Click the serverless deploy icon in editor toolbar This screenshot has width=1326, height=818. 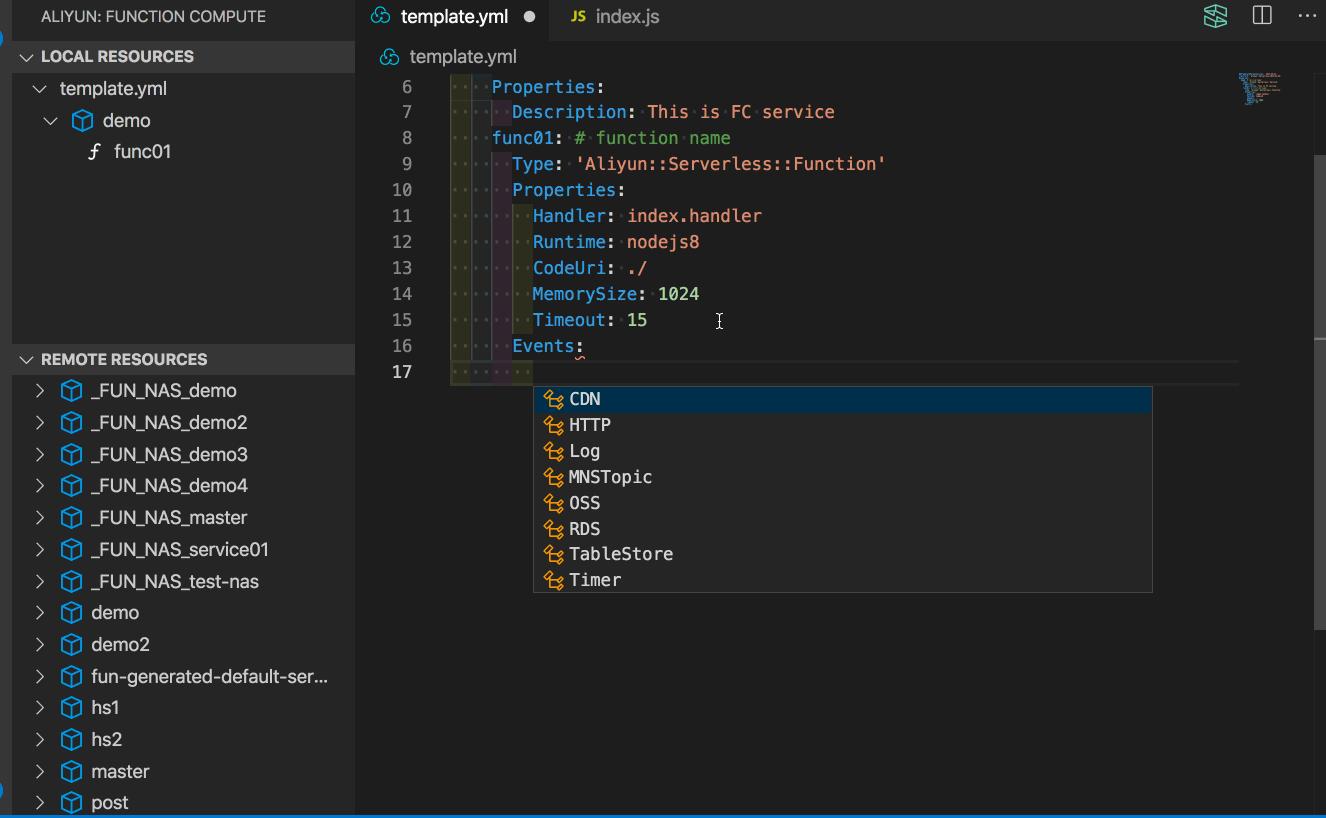tap(1214, 16)
